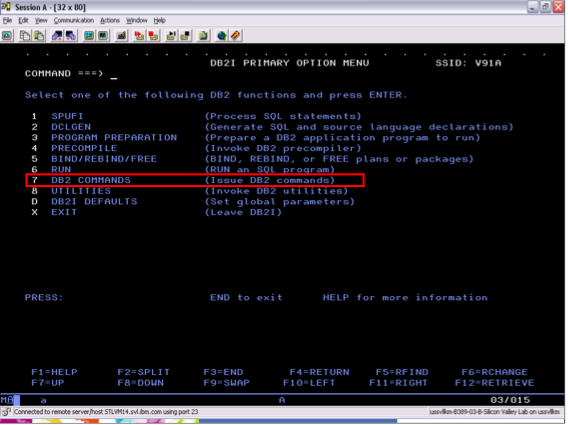Click the Help index toolbar icon
This screenshot has width=568, height=425.
pos(236,36)
